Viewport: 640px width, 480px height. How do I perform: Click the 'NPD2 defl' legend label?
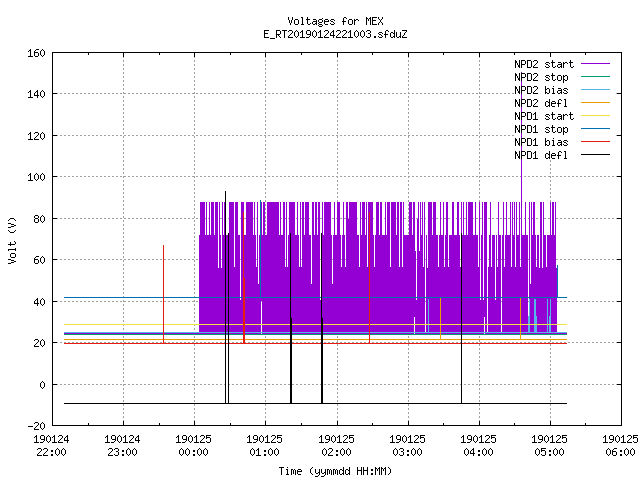coord(541,103)
